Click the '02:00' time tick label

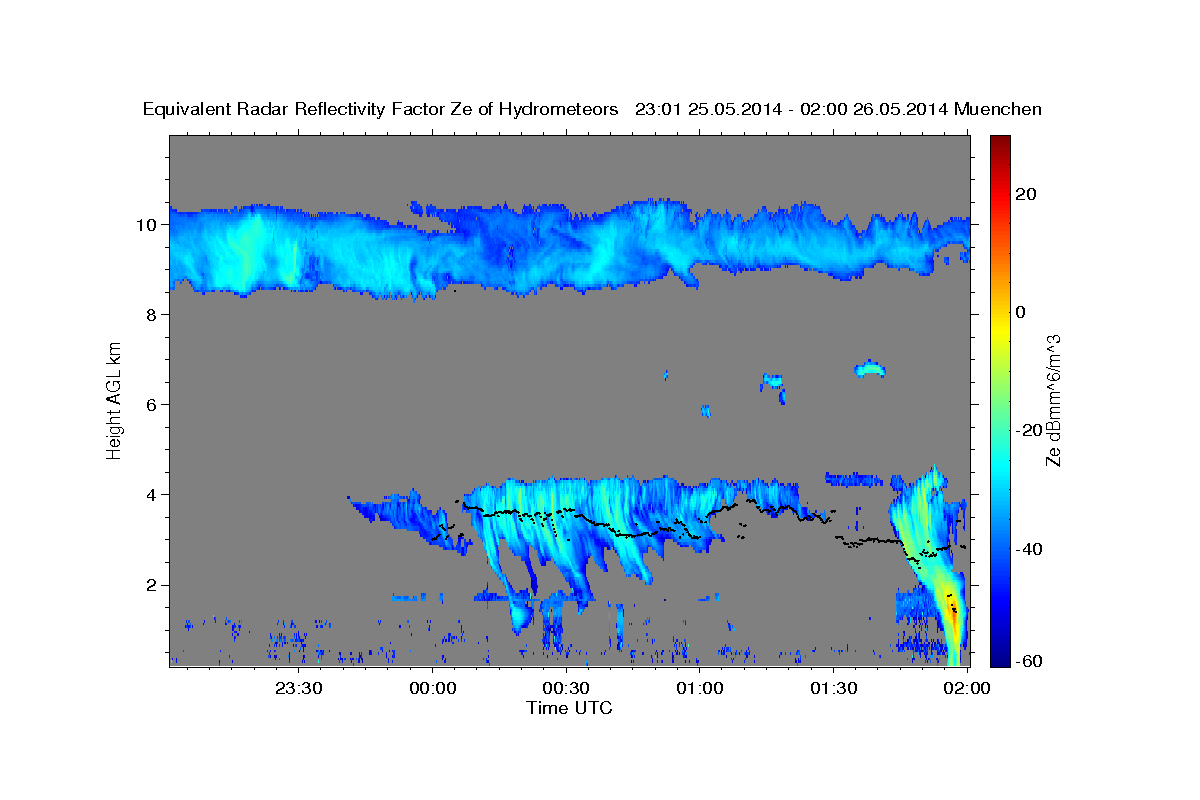tap(967, 688)
